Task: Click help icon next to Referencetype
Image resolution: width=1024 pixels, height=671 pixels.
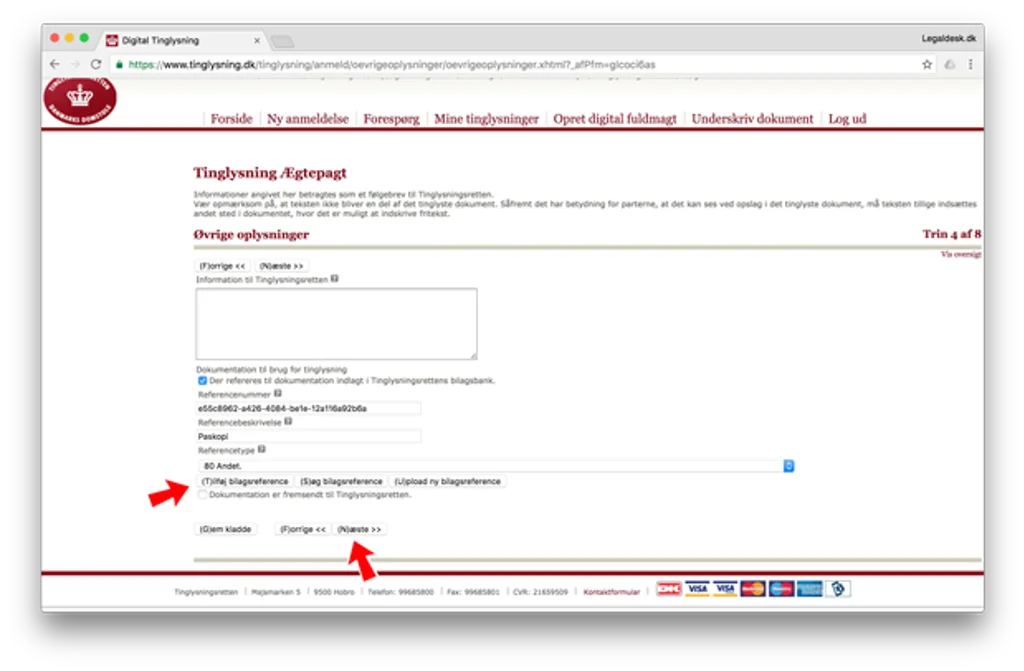Action: 261,450
